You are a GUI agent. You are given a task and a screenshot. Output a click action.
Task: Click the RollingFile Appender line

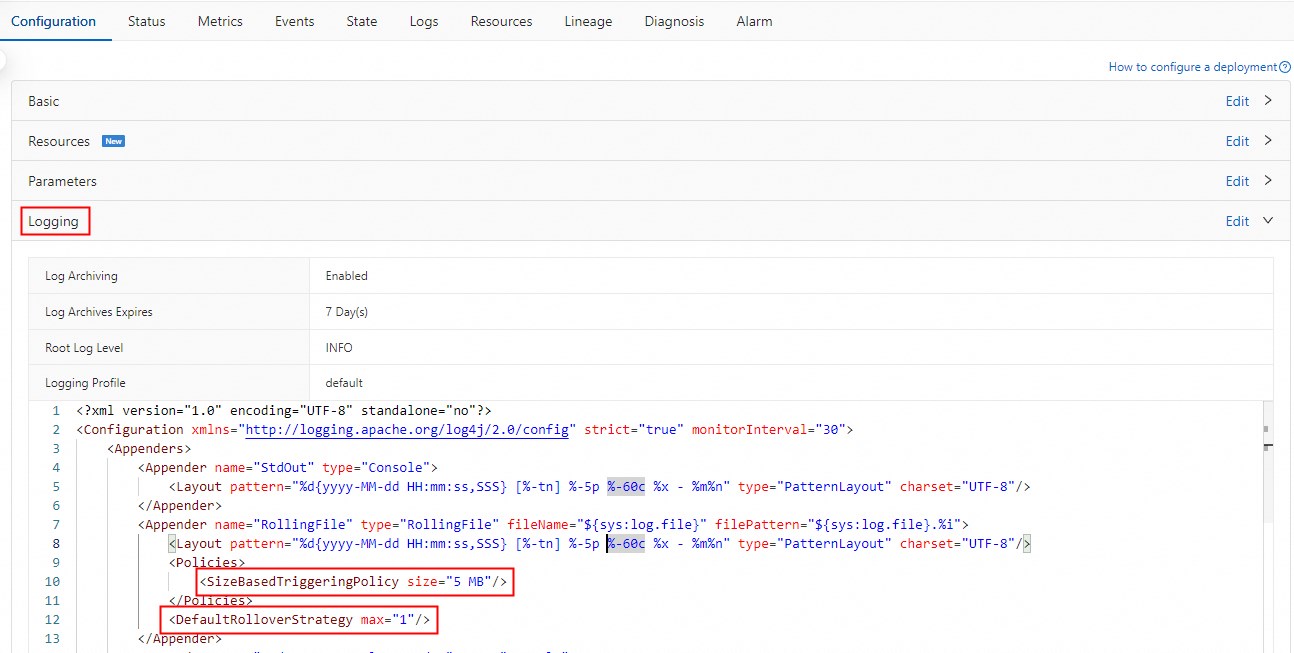(553, 524)
